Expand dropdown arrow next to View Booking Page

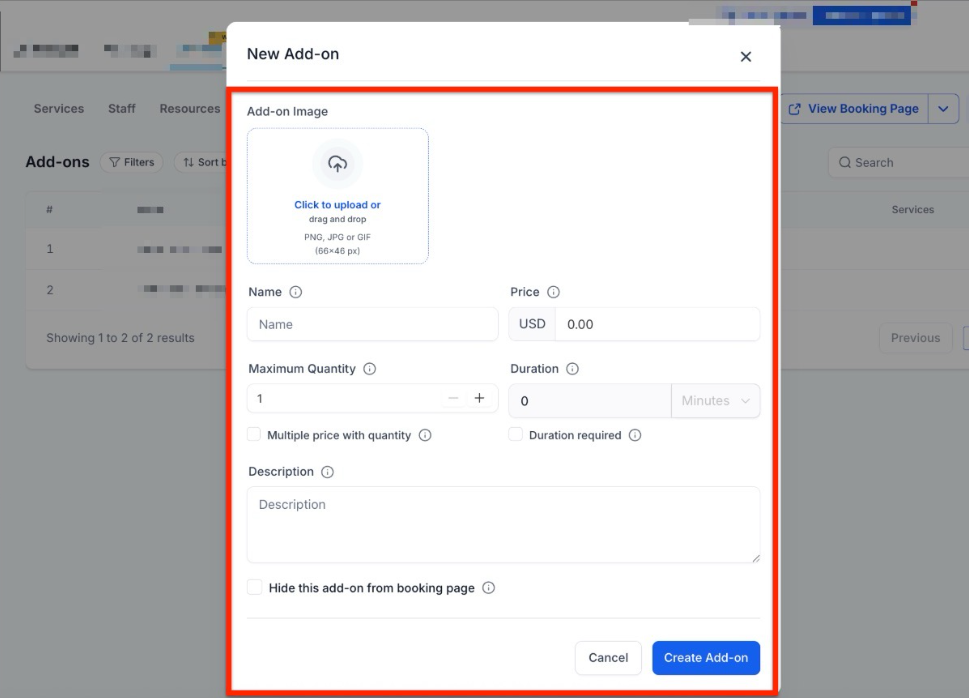click(x=943, y=109)
